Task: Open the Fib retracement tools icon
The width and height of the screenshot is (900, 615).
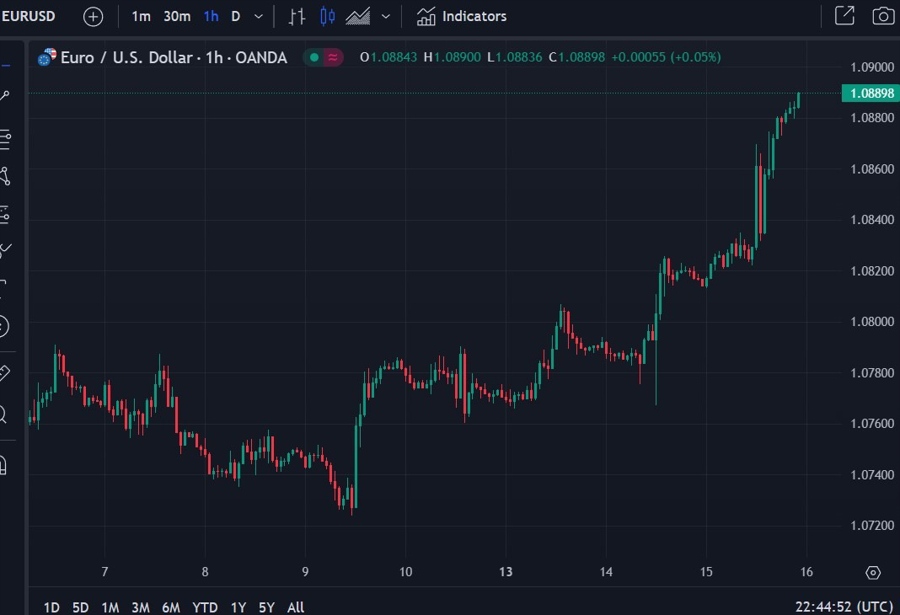Action: tap(5, 140)
